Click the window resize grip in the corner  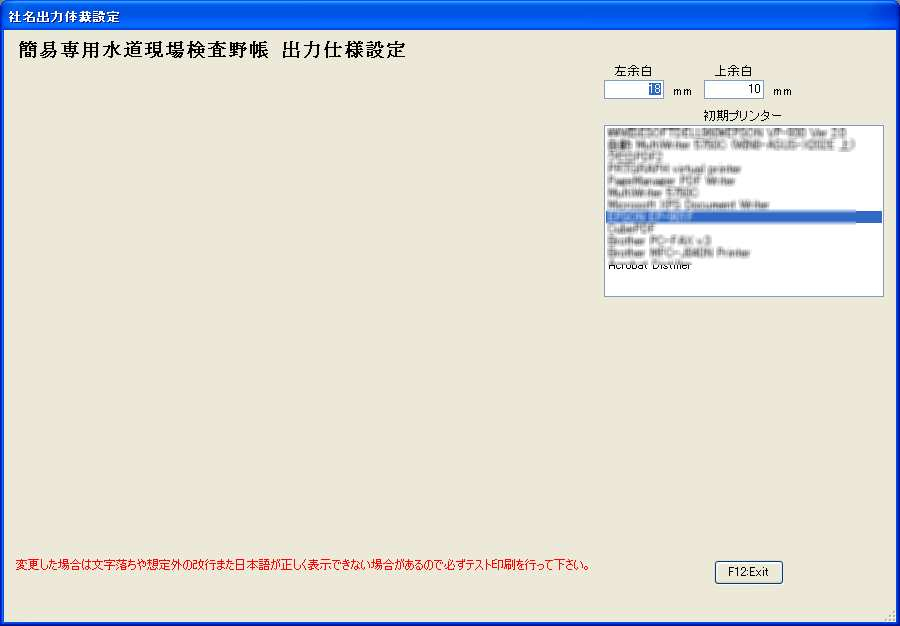(x=890, y=616)
